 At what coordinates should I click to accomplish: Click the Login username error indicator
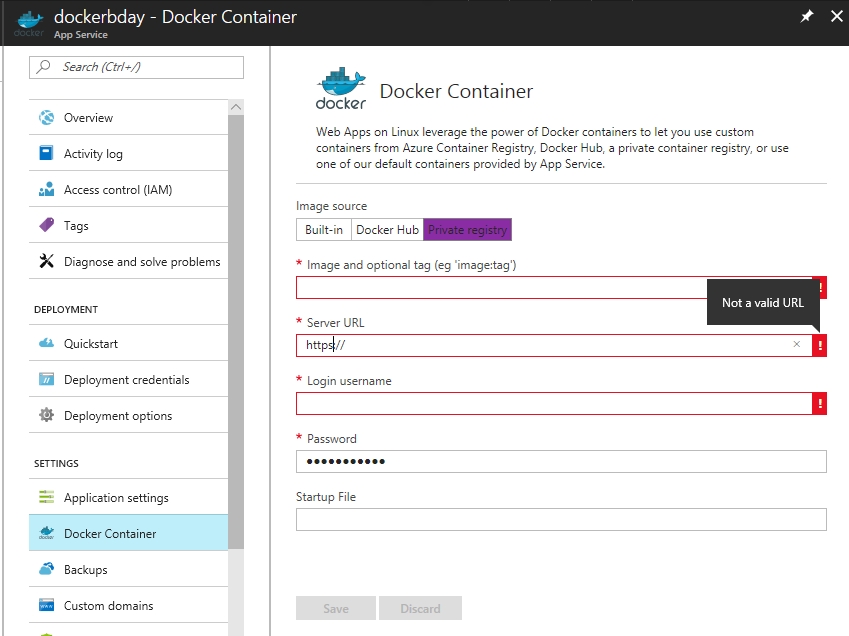pyautogui.click(x=820, y=403)
